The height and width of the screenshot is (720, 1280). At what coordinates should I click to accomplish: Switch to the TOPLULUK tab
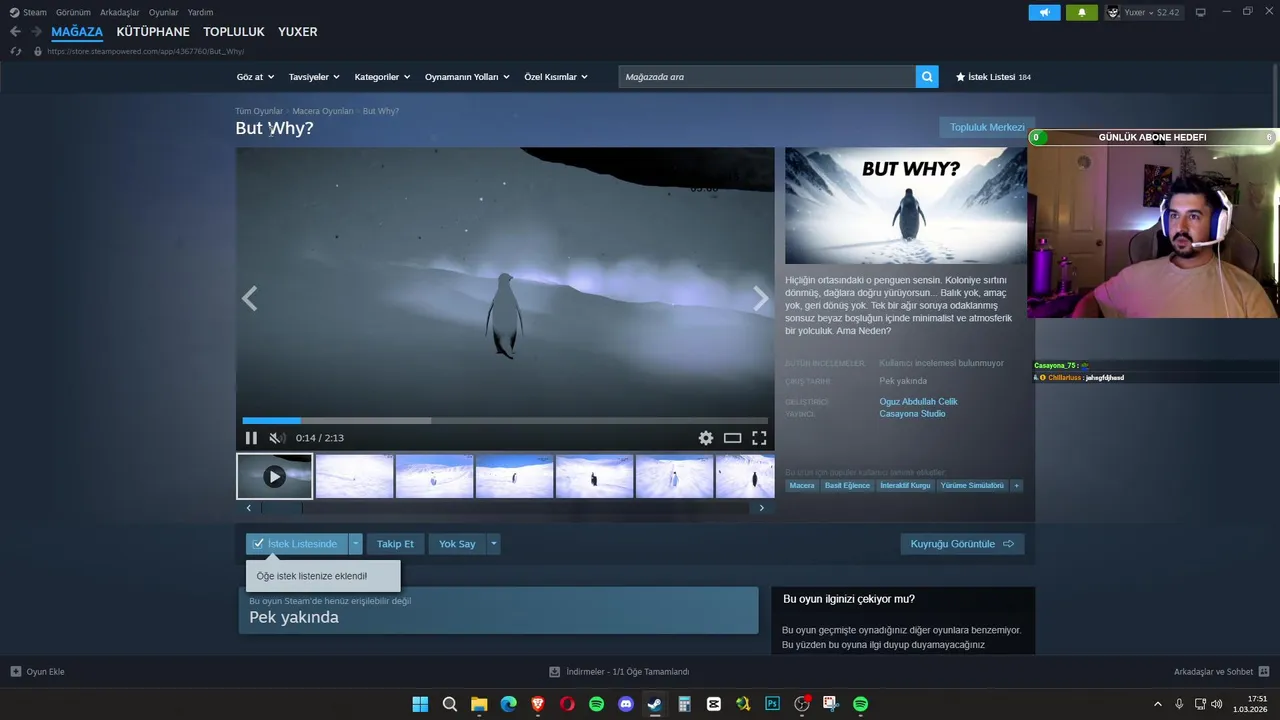234,32
